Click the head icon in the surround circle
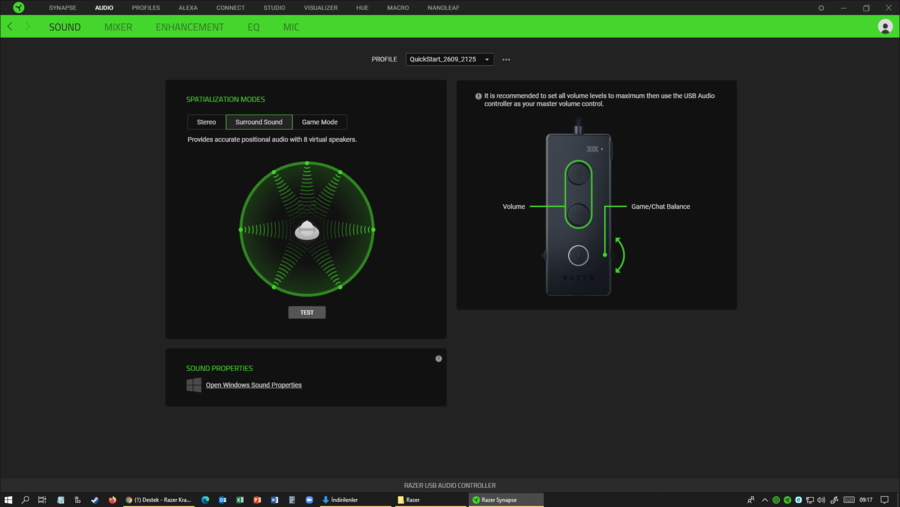 pyautogui.click(x=307, y=230)
